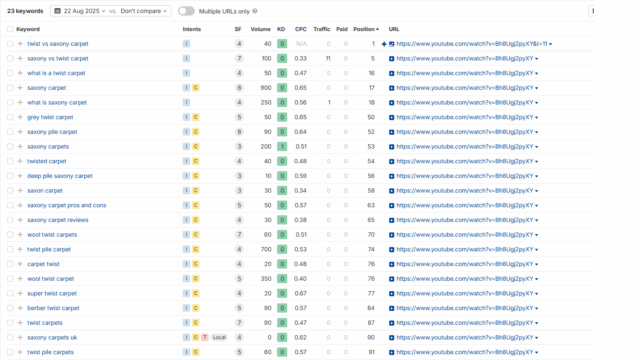Click SF badge 8 for 'saxony pile carpet'
The width and height of the screenshot is (640, 360).
click(239, 132)
